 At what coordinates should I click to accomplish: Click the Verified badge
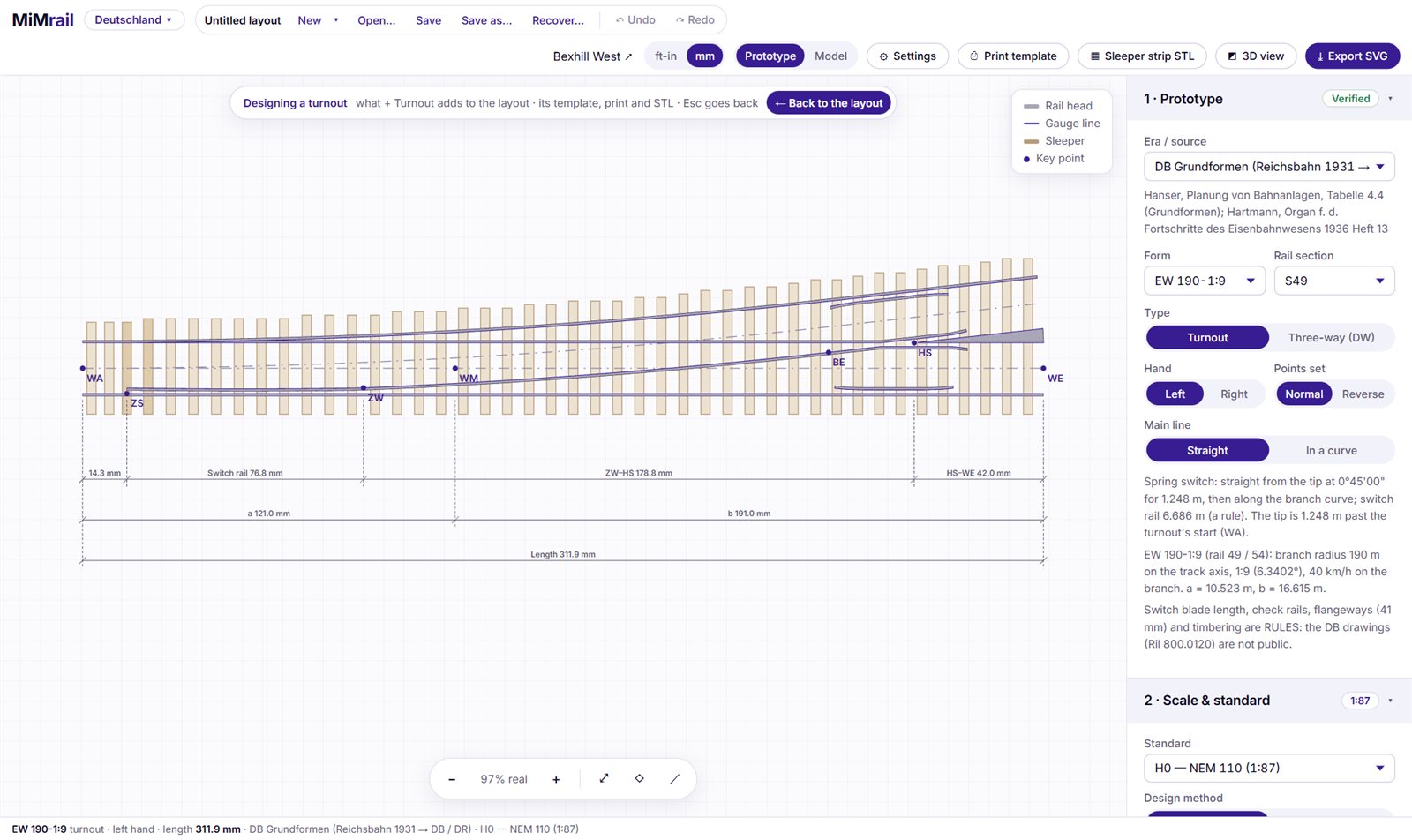(x=1350, y=99)
